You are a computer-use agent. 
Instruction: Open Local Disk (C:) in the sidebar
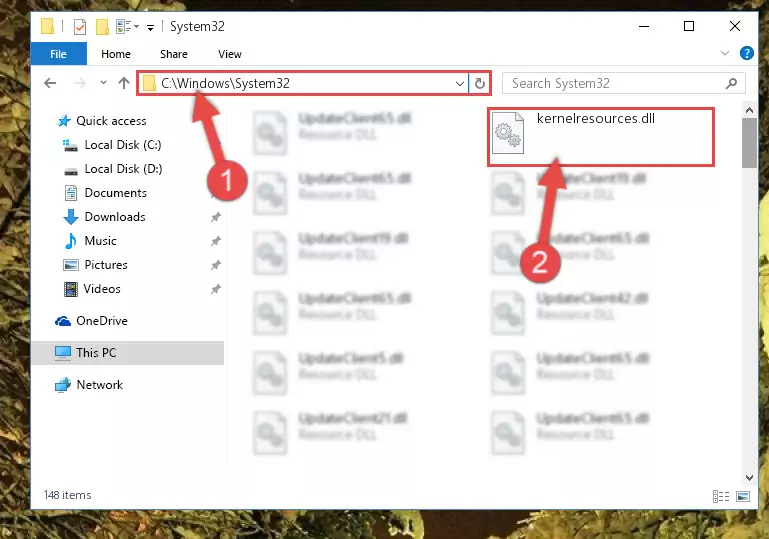pos(123,145)
